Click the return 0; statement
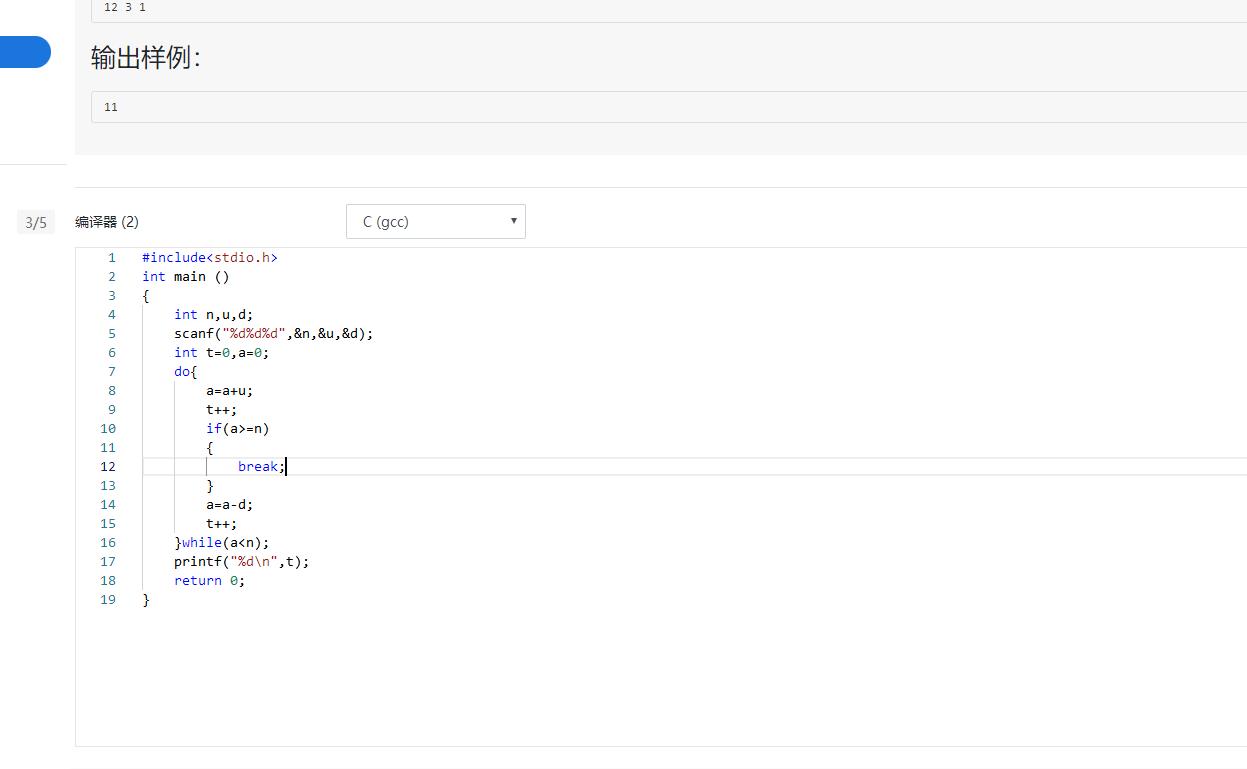Viewport: 1247px width, 769px height. [209, 581]
